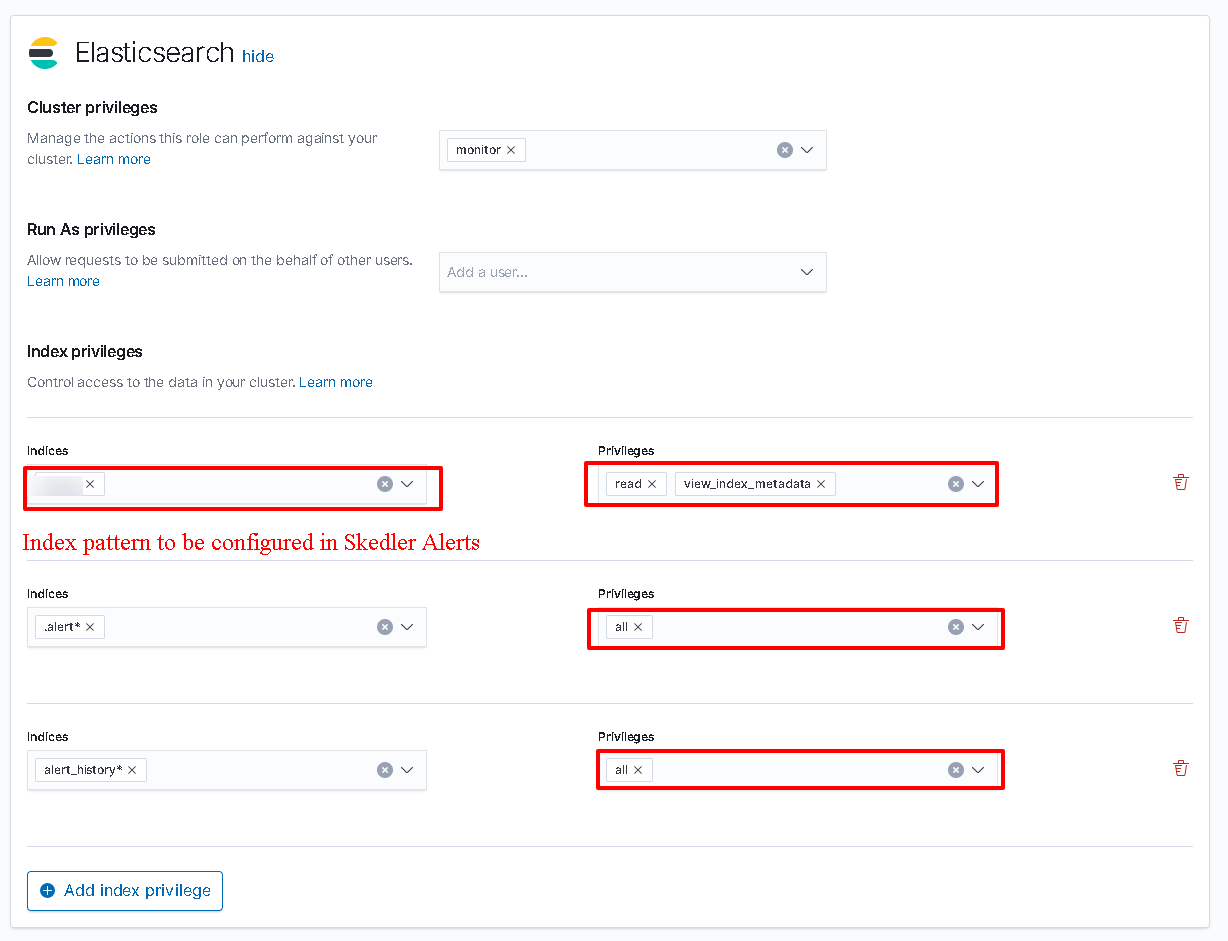The height and width of the screenshot is (941, 1228).
Task: Remove the view_index_metadata privilege tag
Action: (x=821, y=484)
